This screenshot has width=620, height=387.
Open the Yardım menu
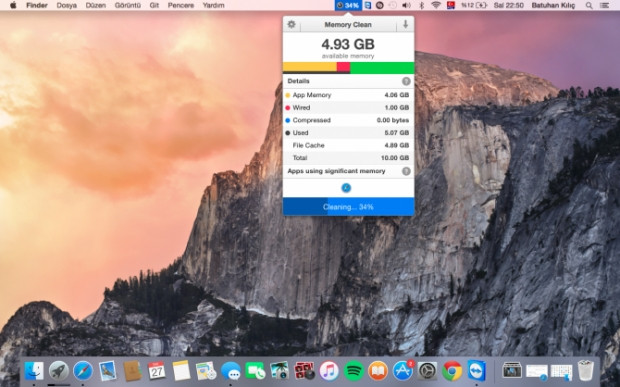point(214,6)
